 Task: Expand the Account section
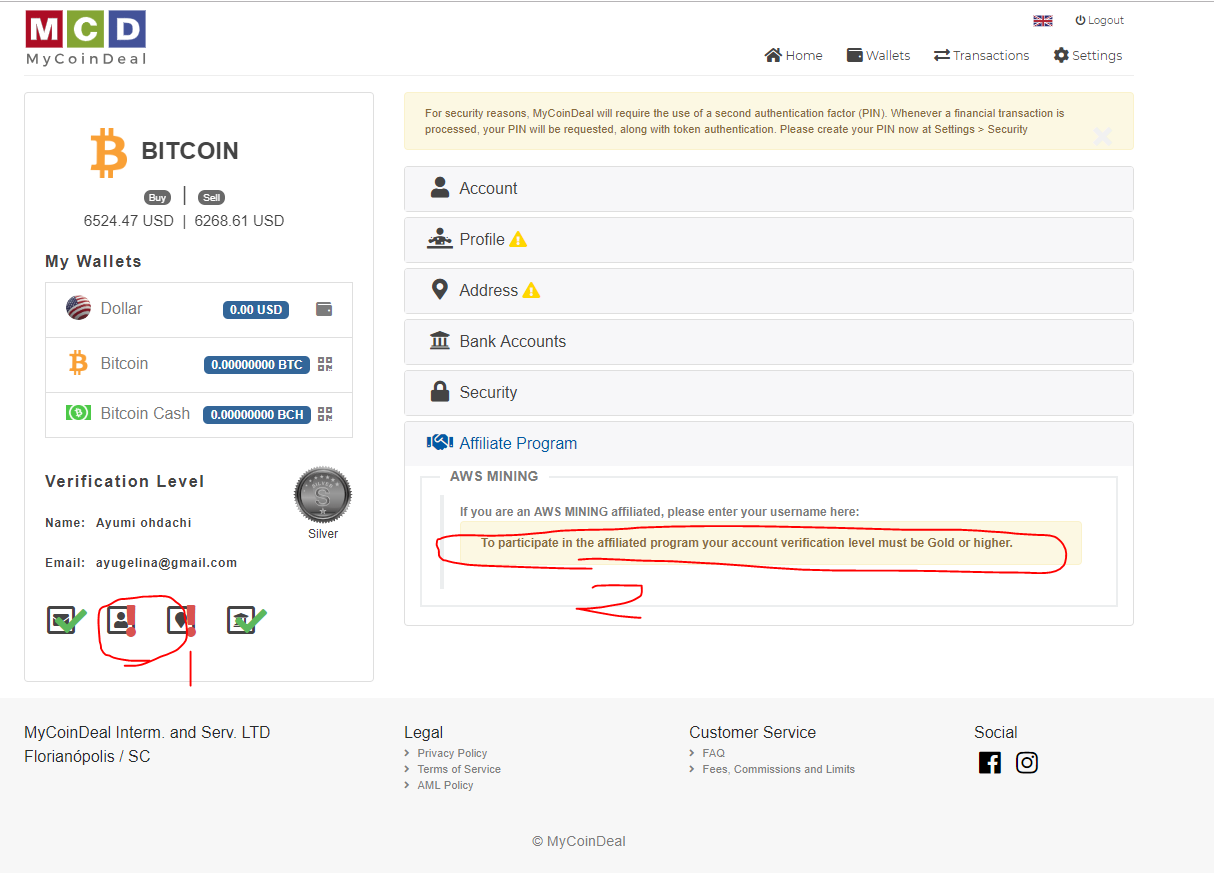click(x=768, y=189)
